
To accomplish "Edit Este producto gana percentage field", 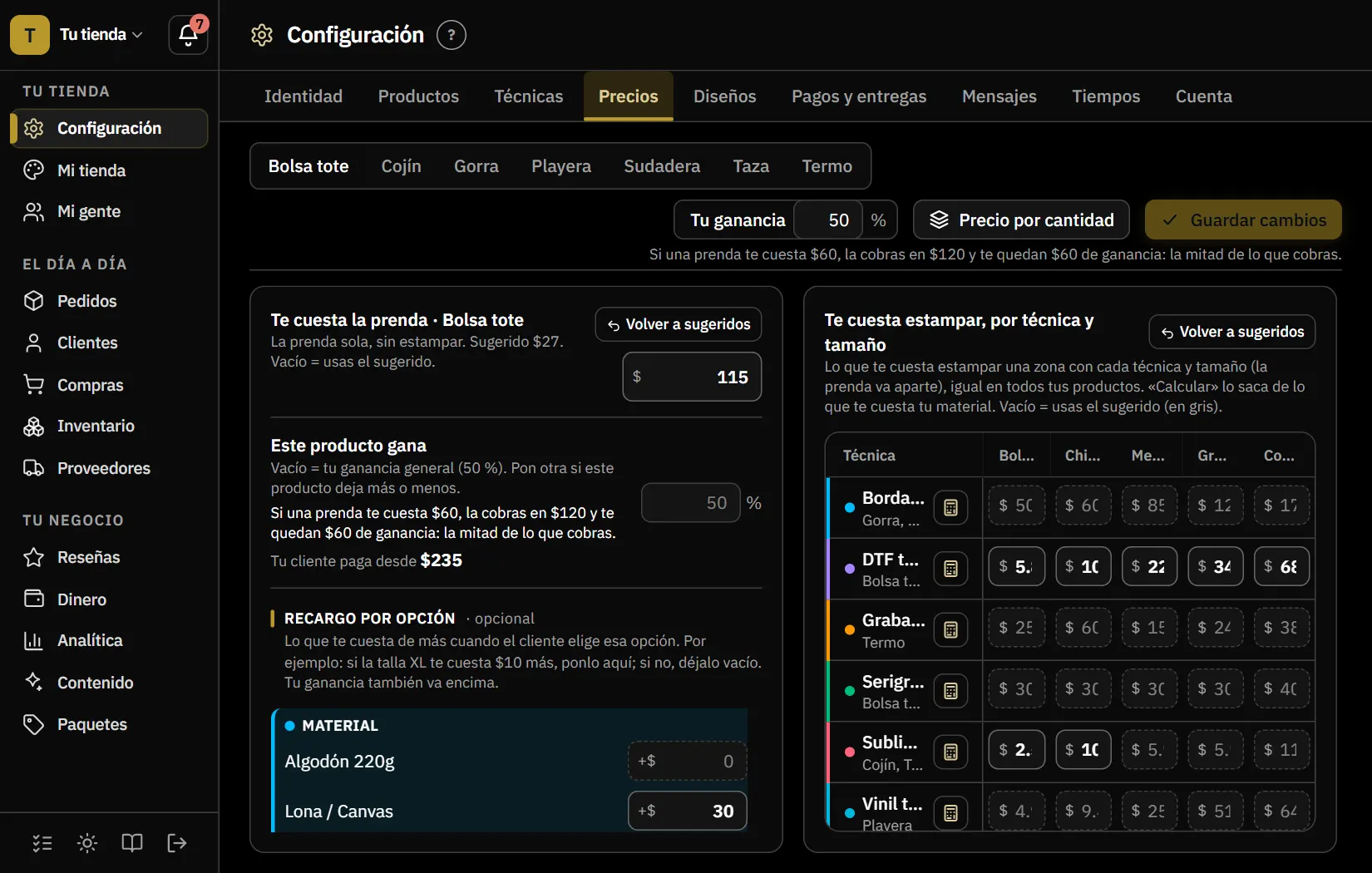I will (x=691, y=503).
